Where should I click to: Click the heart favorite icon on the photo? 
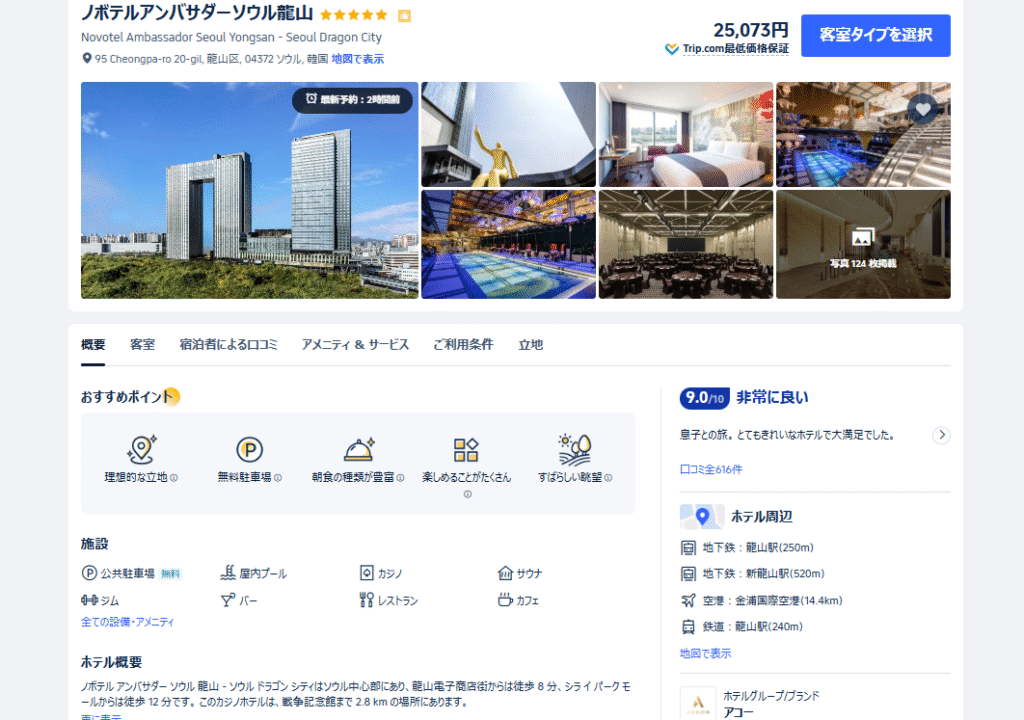(x=923, y=109)
